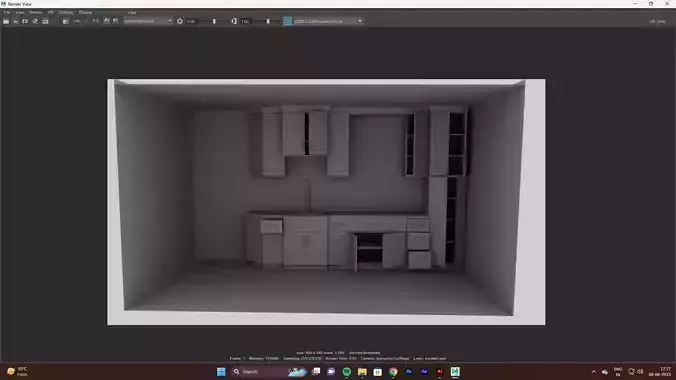
Task: Click the "Frame: 1" status text
Action: click(x=237, y=358)
